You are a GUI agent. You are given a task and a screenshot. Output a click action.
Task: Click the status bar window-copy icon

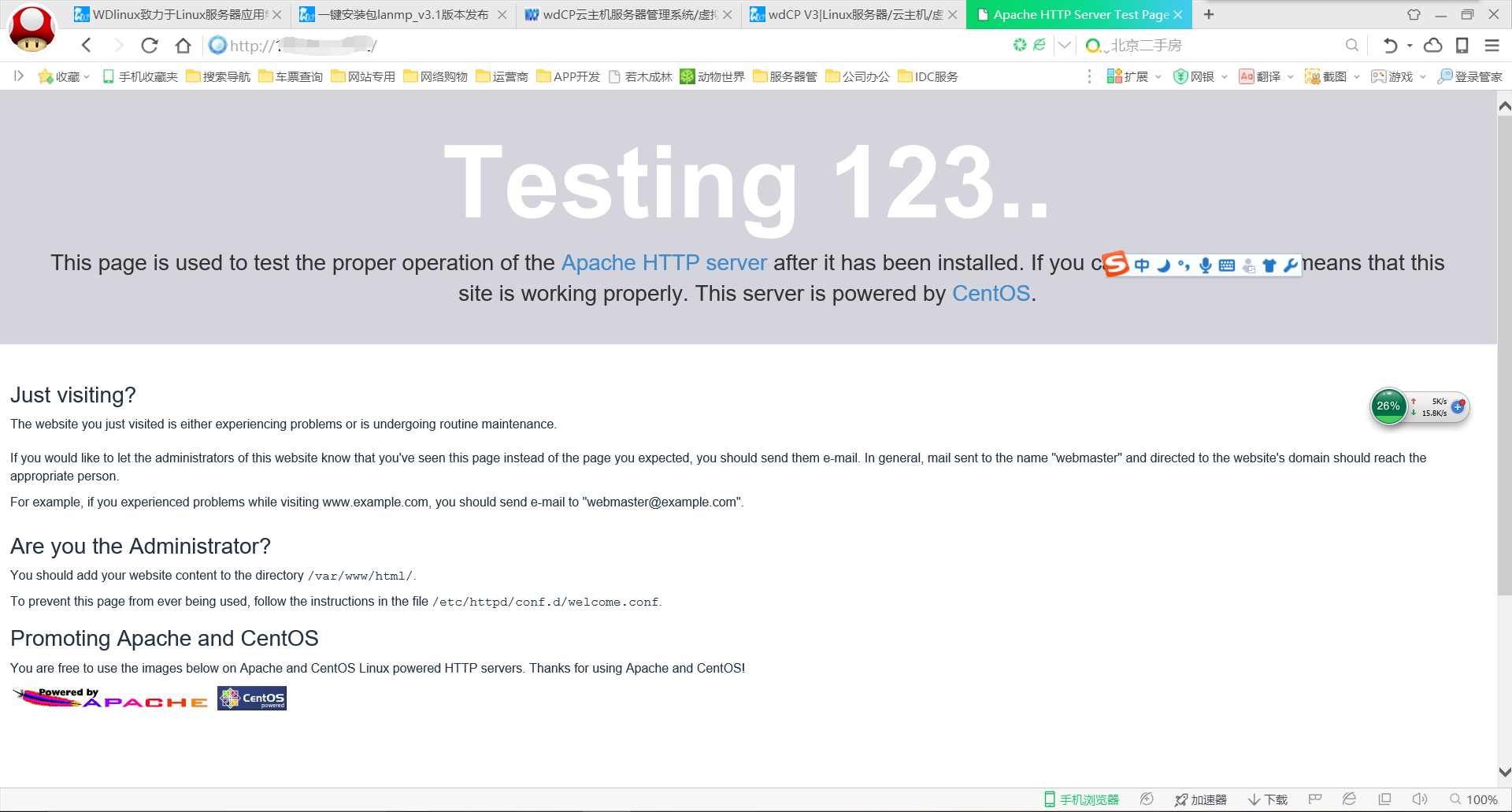[1384, 799]
